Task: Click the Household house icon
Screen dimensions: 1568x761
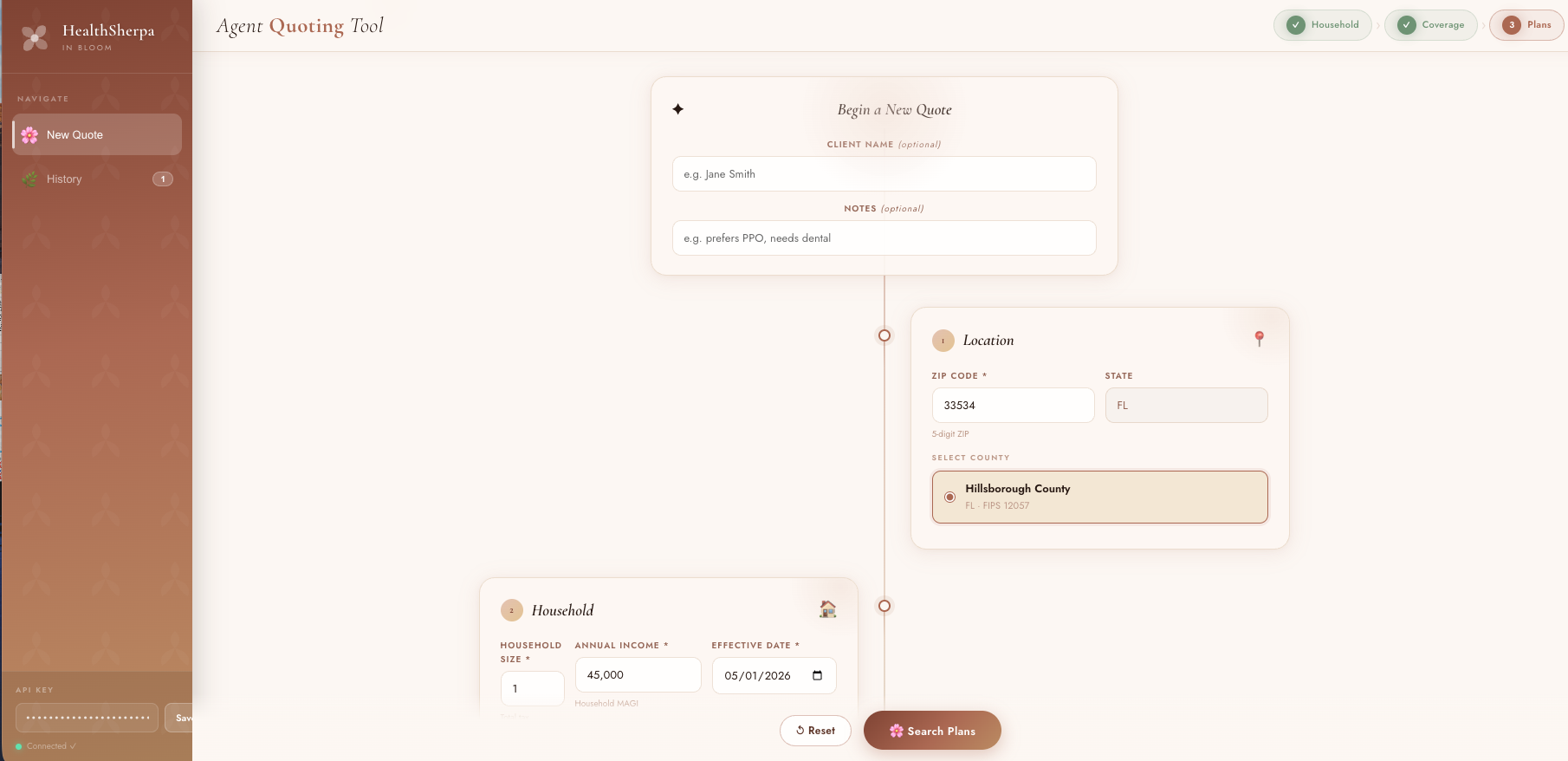Action: [828, 609]
